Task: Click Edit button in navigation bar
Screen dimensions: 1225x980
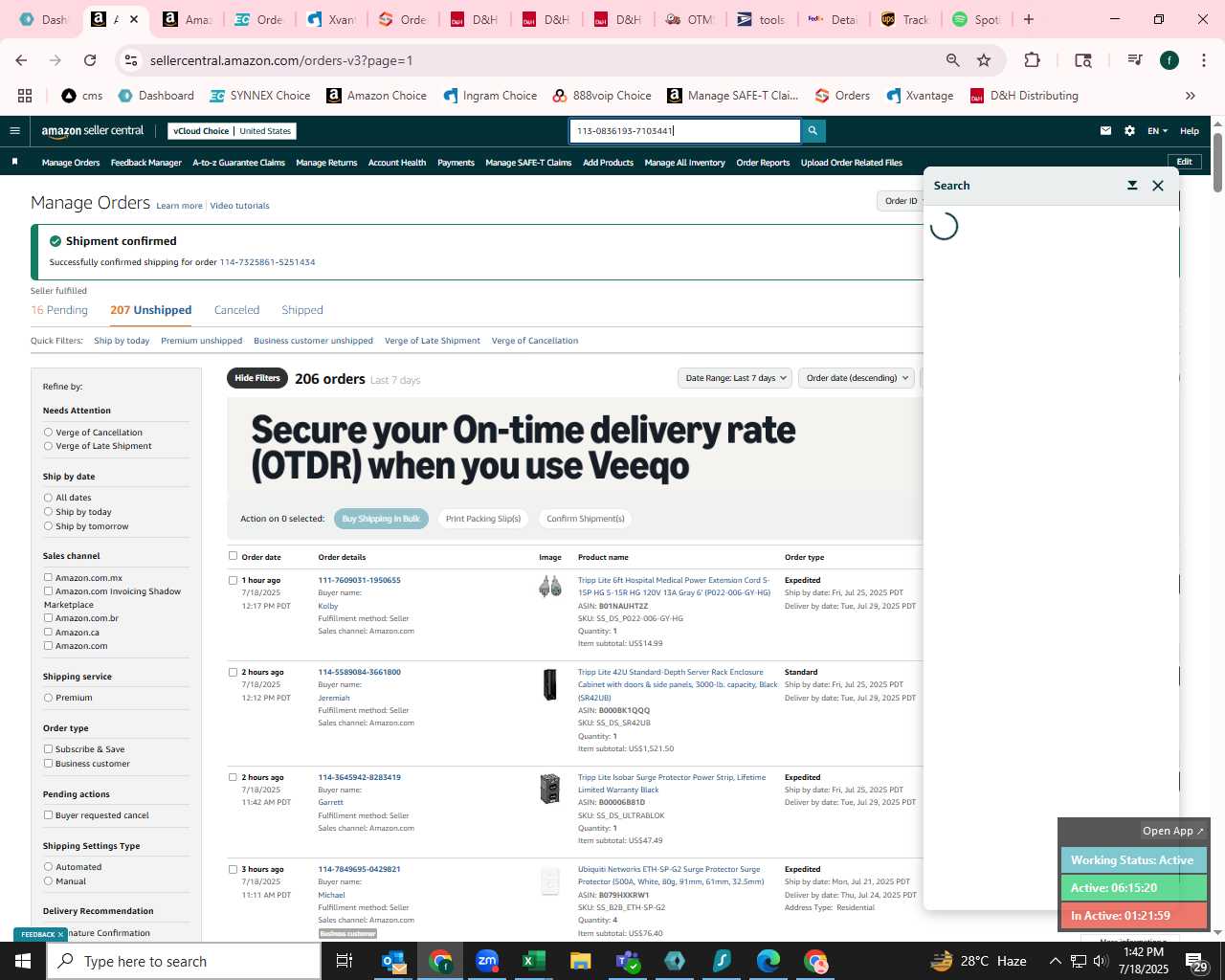Action: tap(1185, 162)
